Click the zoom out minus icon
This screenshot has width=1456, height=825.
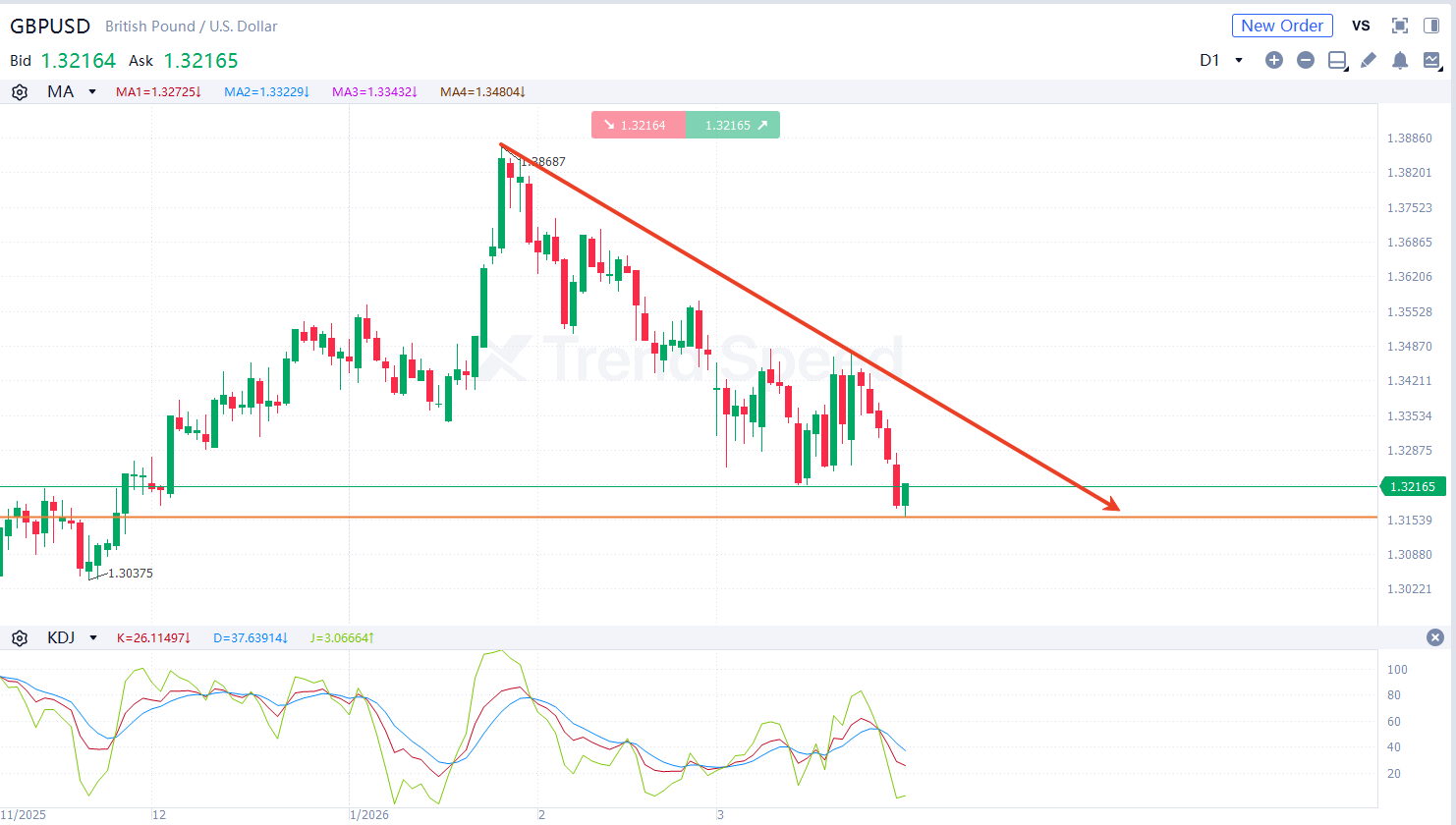coord(1306,60)
